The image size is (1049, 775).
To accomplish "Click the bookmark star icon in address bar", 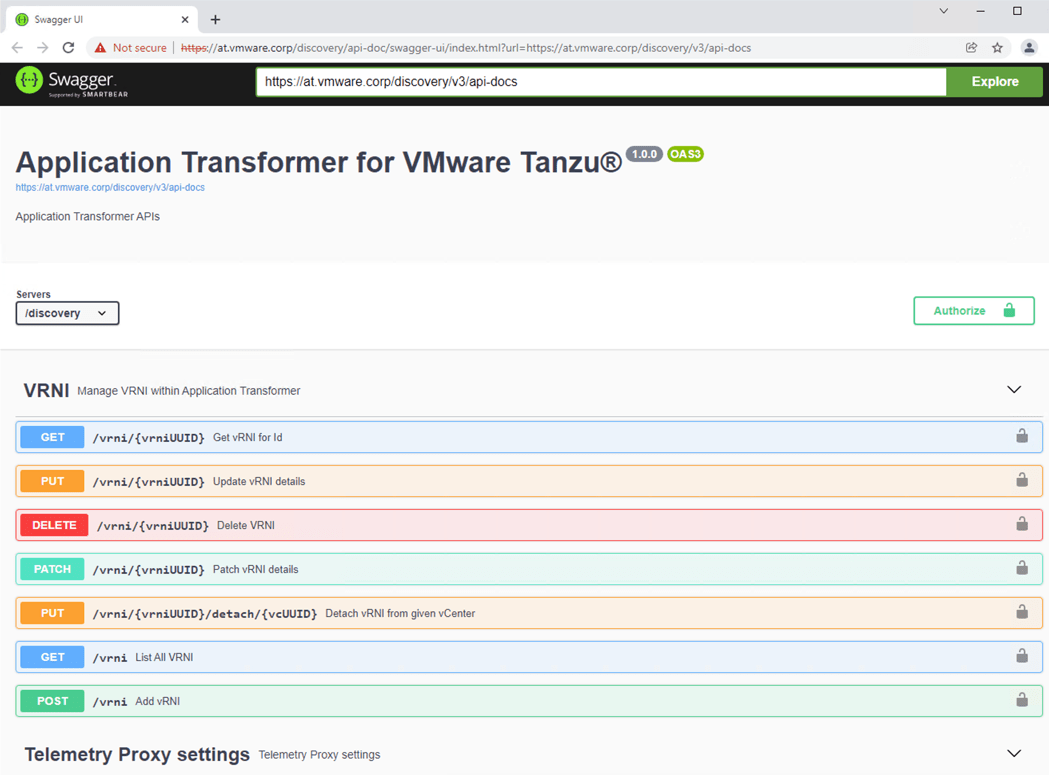I will (x=997, y=48).
